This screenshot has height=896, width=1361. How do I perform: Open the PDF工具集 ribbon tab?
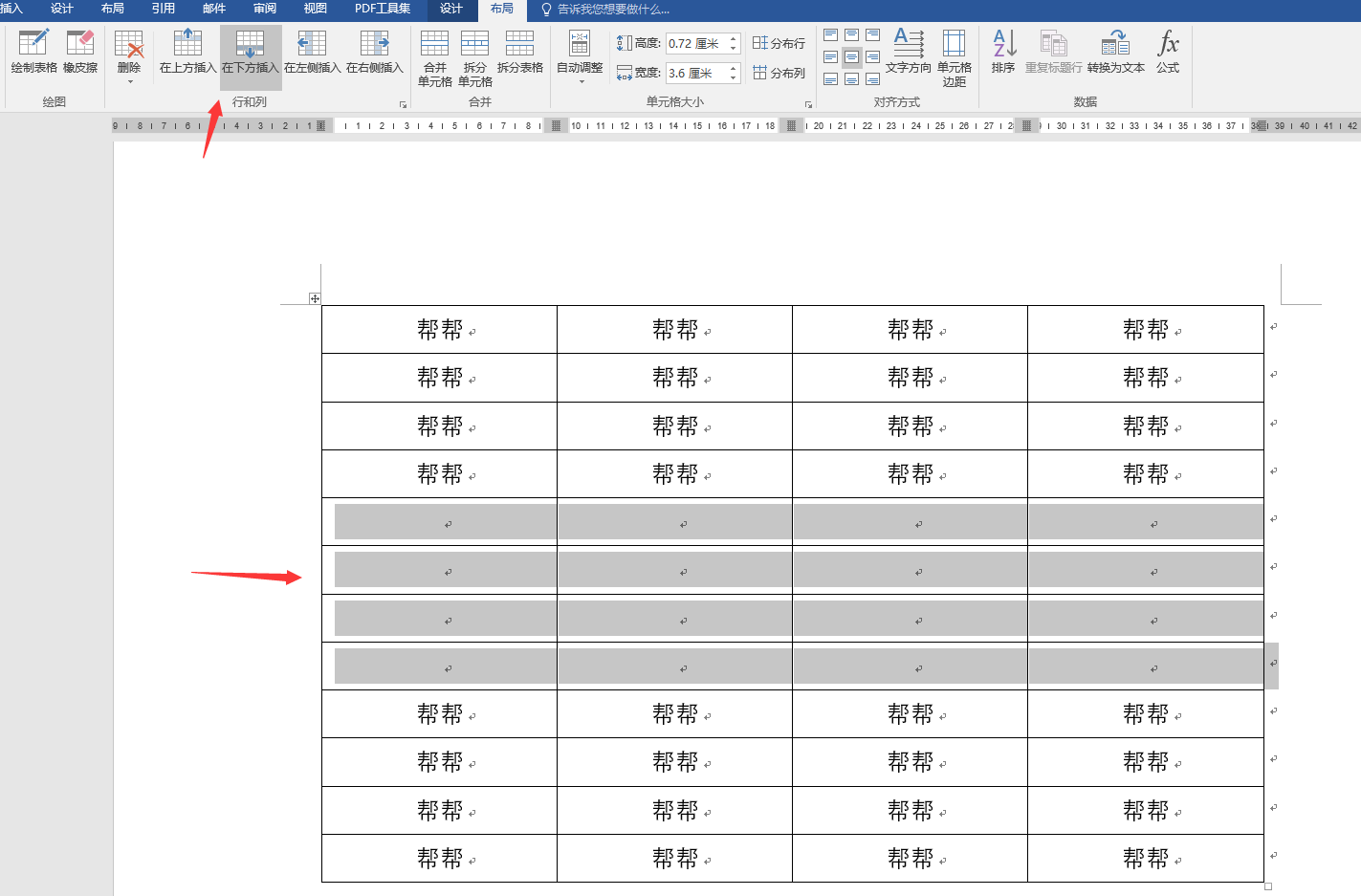point(383,9)
